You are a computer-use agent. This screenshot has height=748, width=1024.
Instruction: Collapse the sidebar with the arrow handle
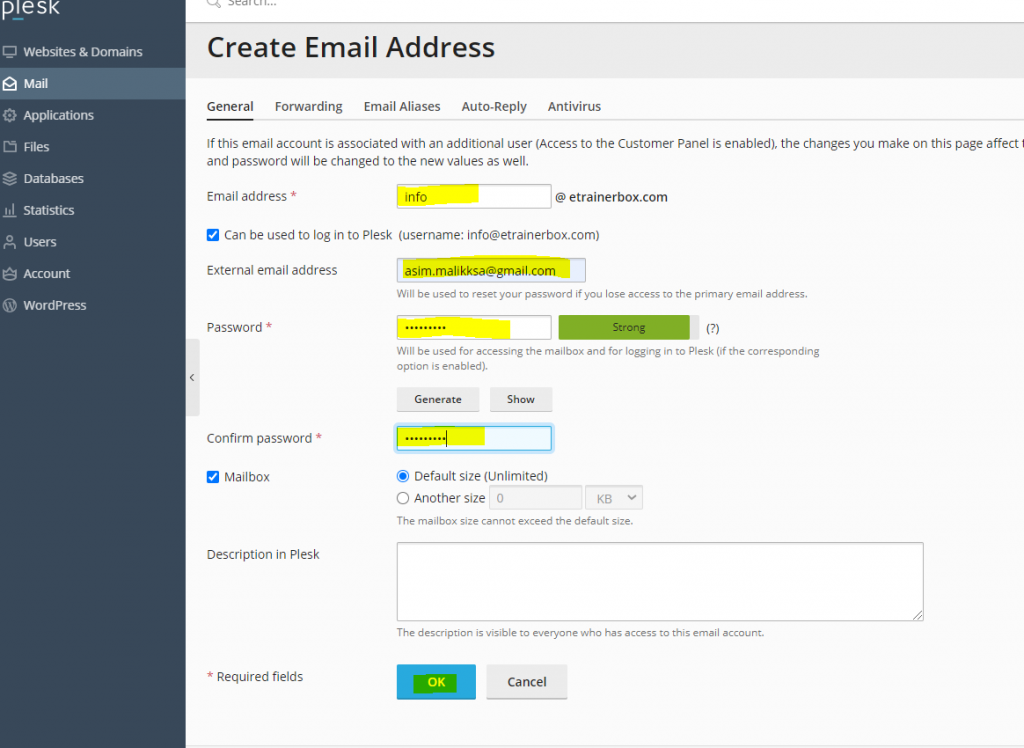[192, 378]
